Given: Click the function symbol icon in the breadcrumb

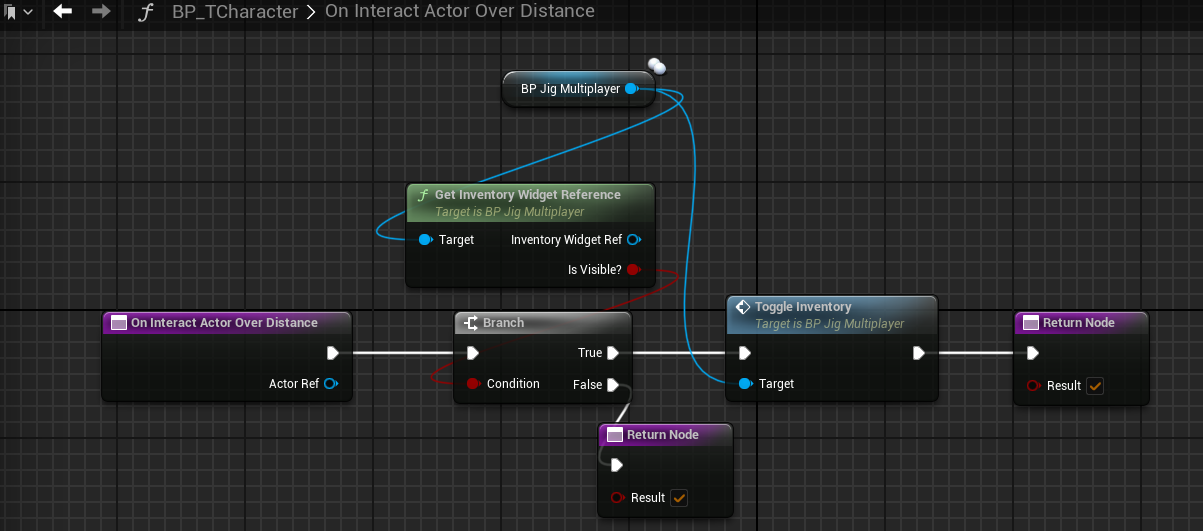Looking at the screenshot, I should [x=146, y=12].
